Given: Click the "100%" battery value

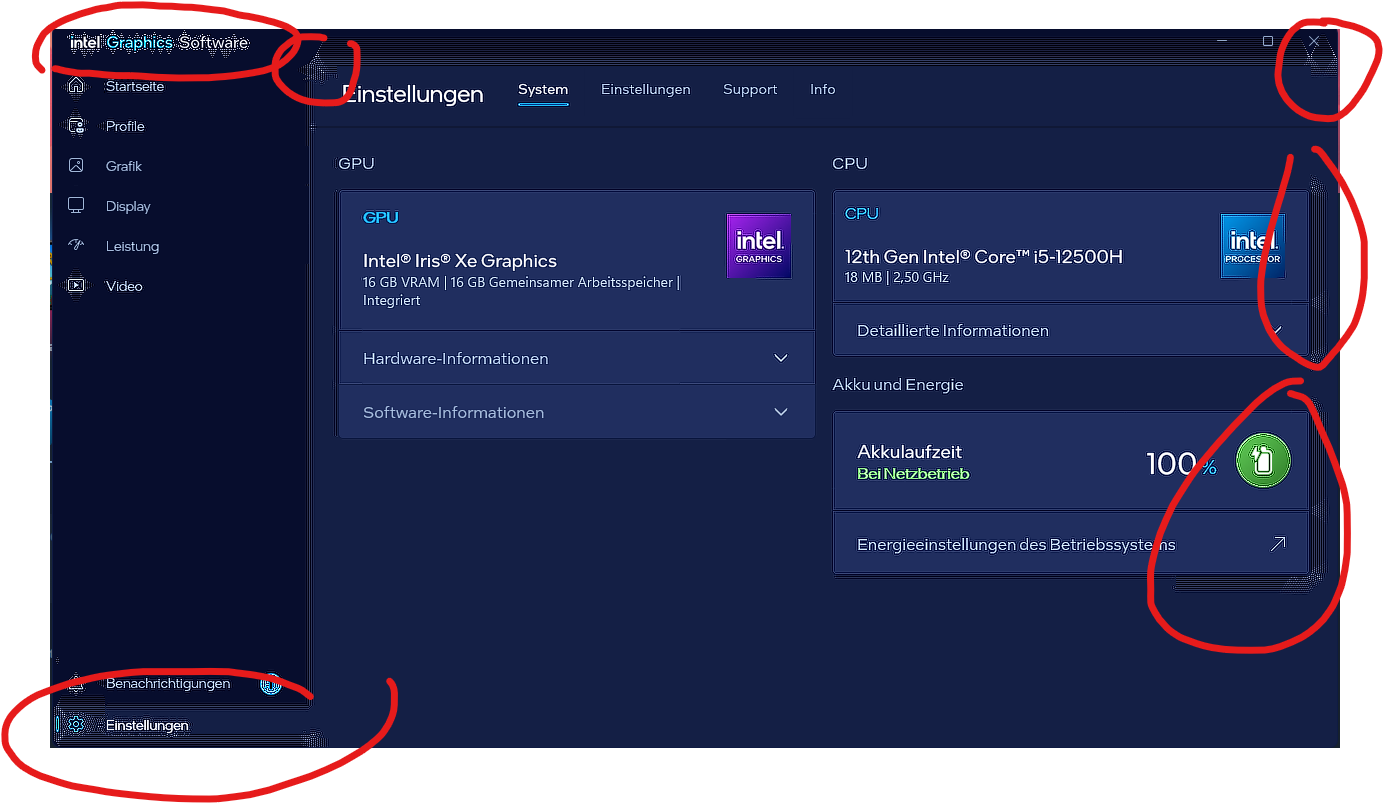Looking at the screenshot, I should [1181, 464].
